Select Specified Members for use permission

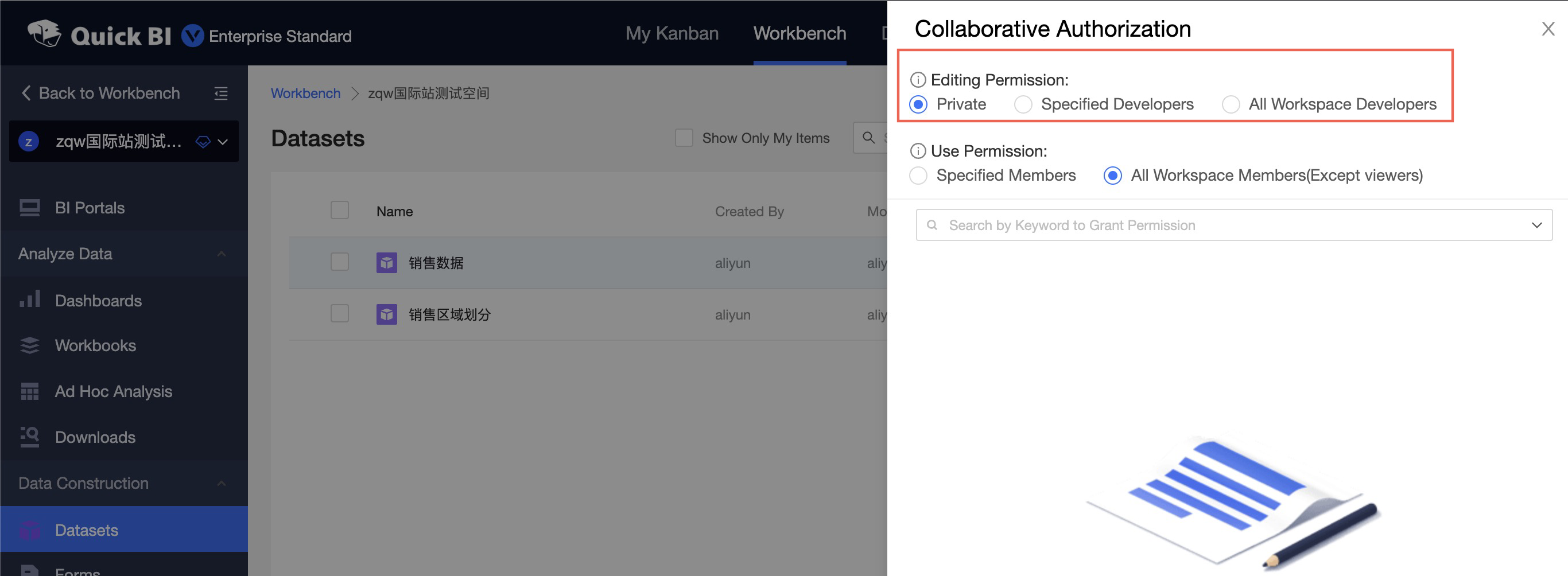click(x=918, y=175)
